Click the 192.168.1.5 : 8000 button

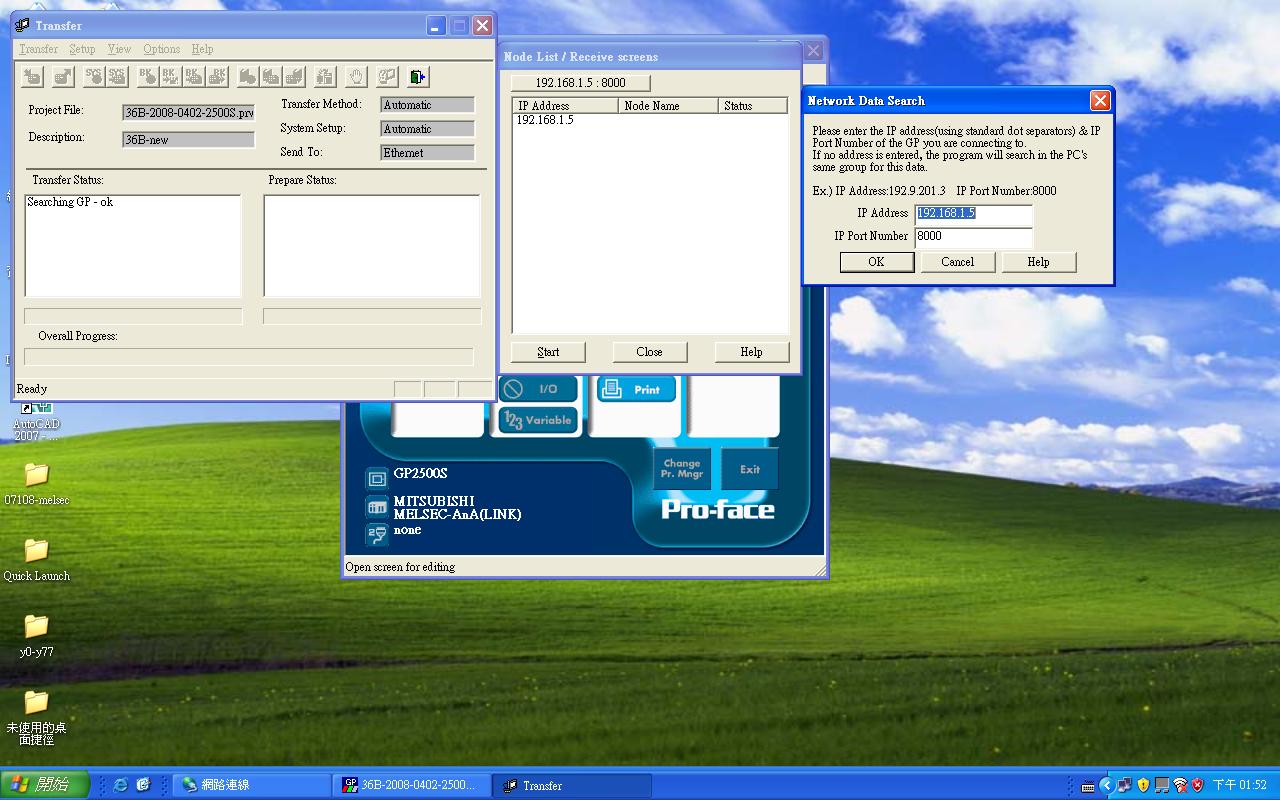(580, 83)
